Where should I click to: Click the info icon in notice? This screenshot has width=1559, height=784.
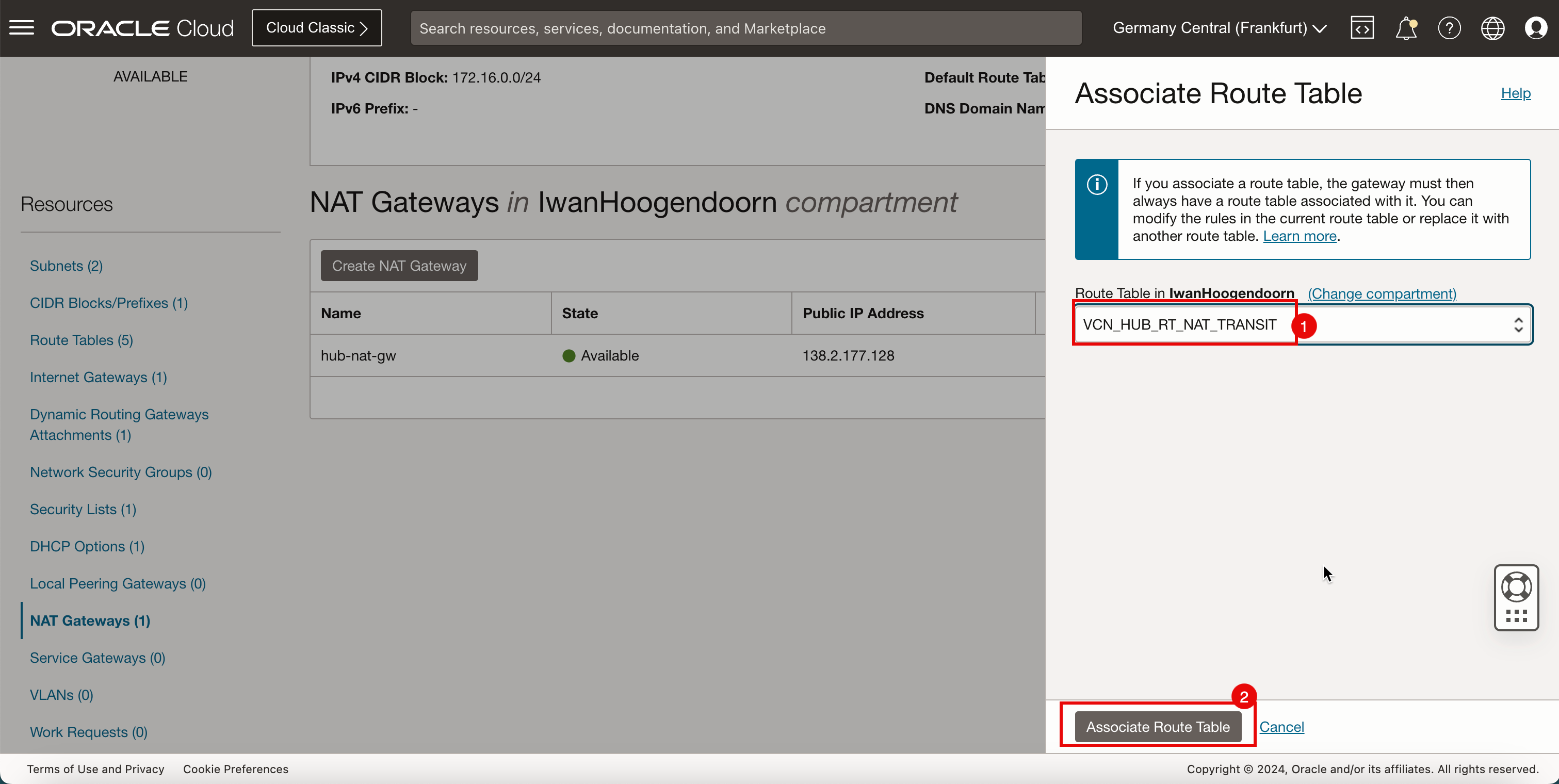[x=1097, y=185]
